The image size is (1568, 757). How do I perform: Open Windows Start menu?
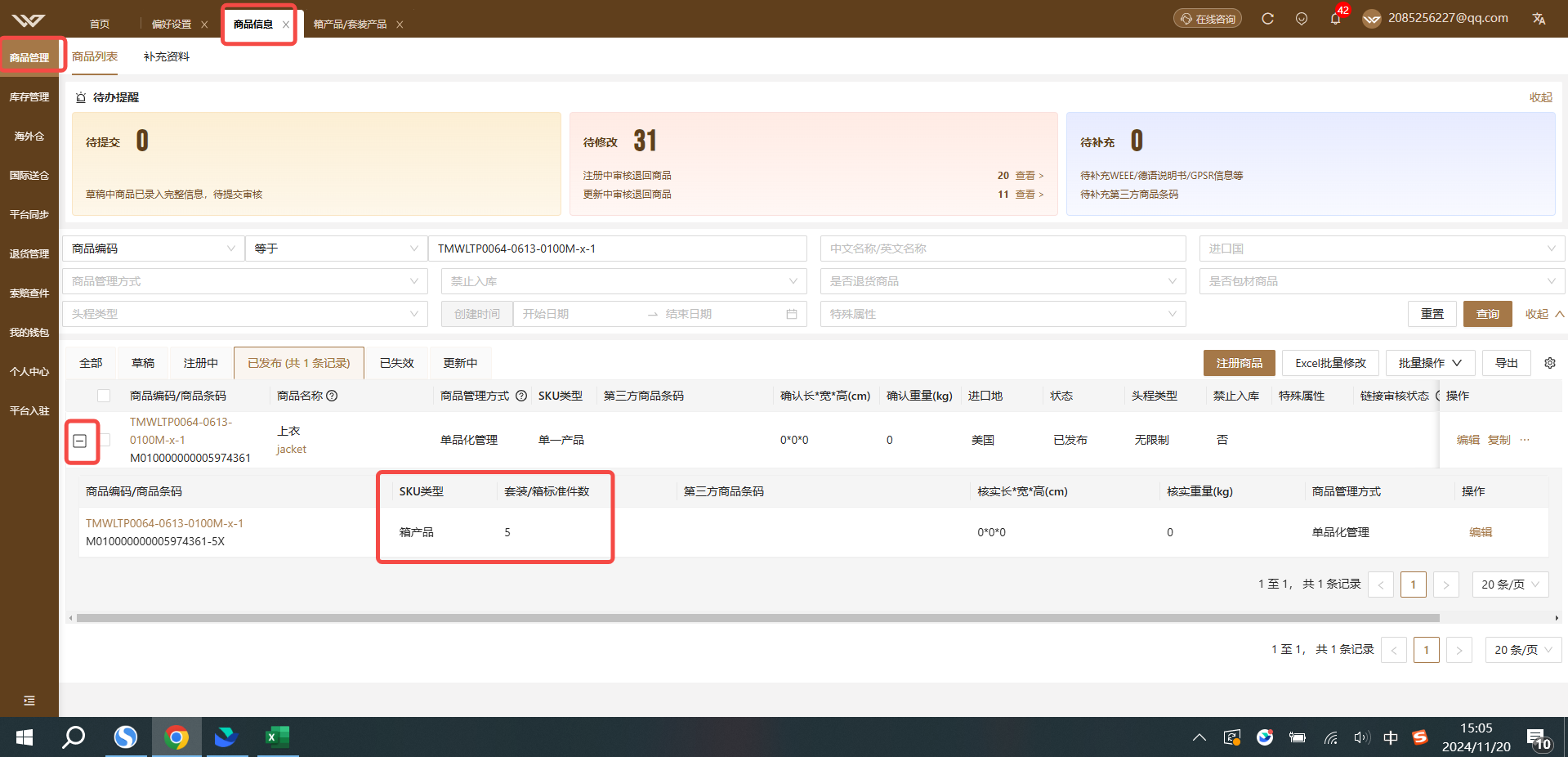pyautogui.click(x=25, y=737)
